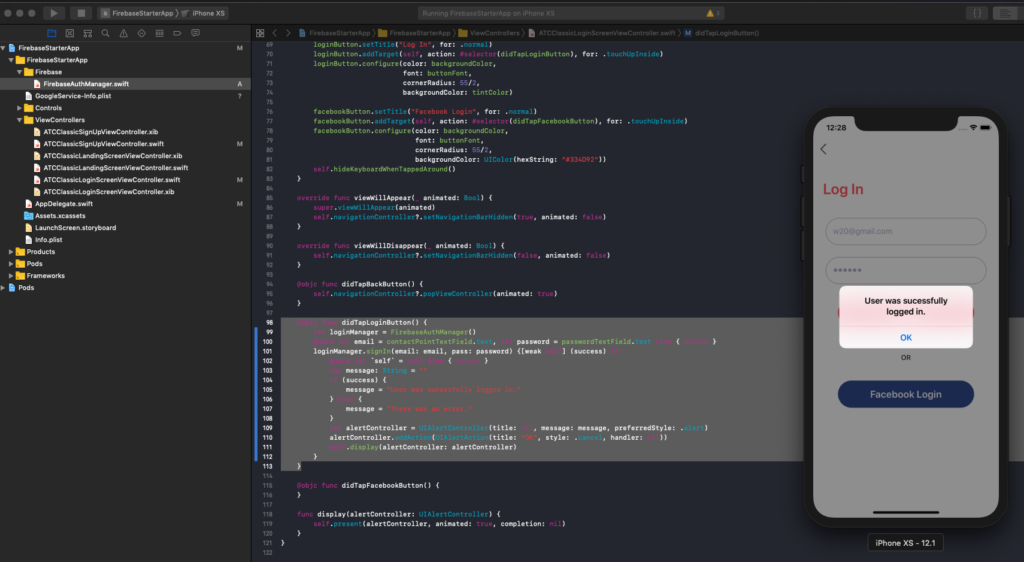
Task: Open the Find navigator magnifier icon
Action: tap(106, 33)
